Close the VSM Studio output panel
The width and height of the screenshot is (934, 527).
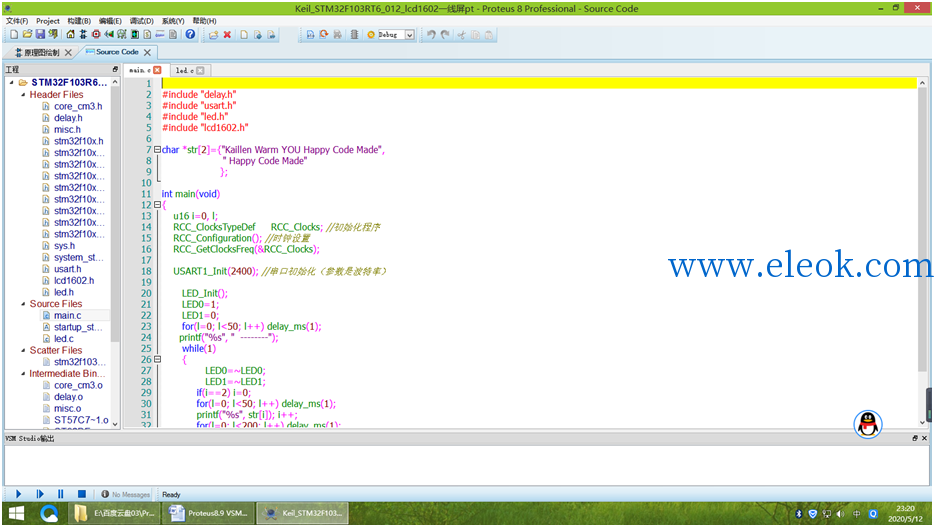point(924,438)
